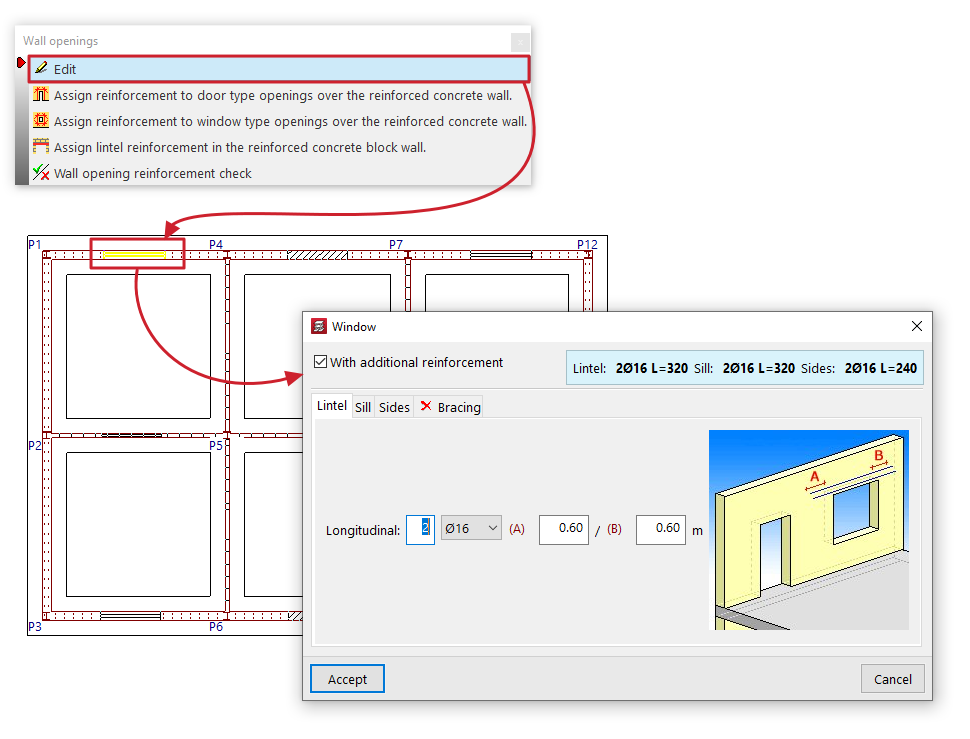
Task: Click Sides 2Ø16 L=240 summary text
Action: point(859,369)
